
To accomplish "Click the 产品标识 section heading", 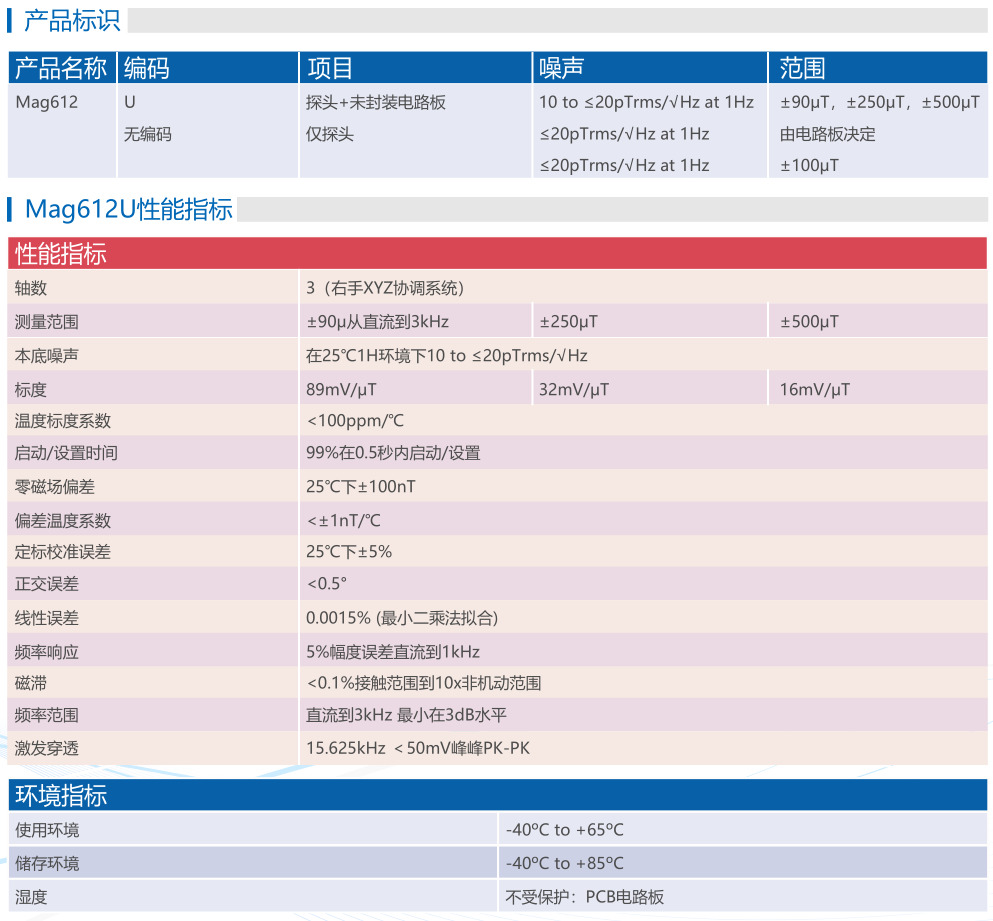I will point(72,20).
